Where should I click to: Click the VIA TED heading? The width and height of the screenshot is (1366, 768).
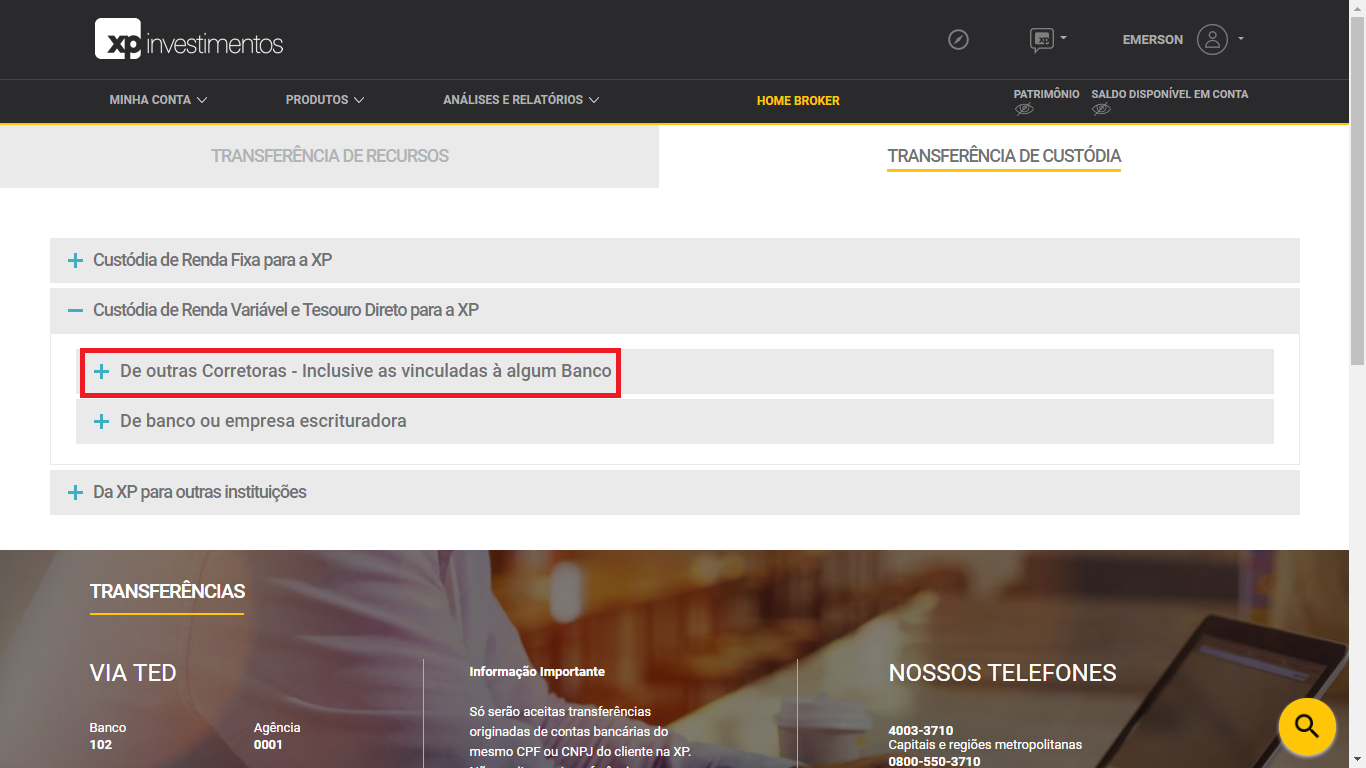pos(133,673)
